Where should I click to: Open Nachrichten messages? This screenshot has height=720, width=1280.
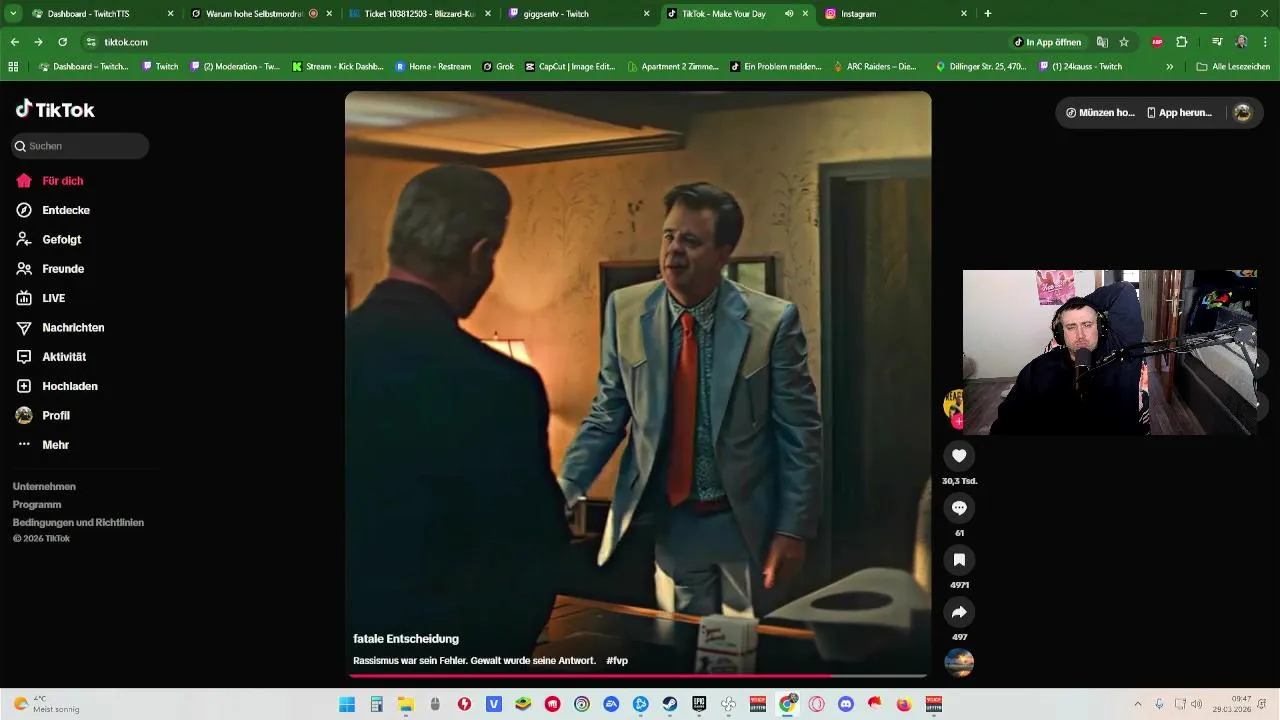(x=60, y=327)
